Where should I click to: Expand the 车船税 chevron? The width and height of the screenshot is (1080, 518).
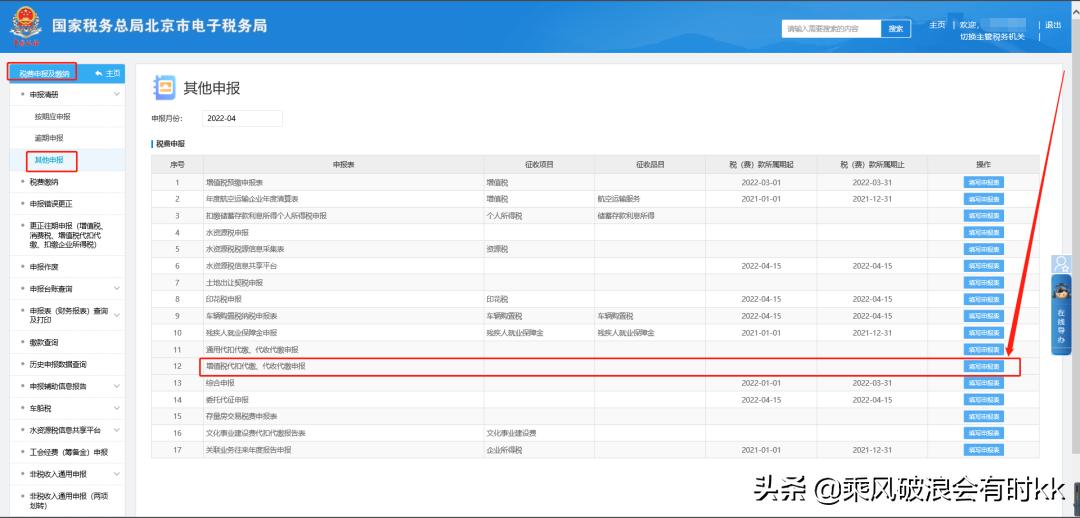point(116,408)
